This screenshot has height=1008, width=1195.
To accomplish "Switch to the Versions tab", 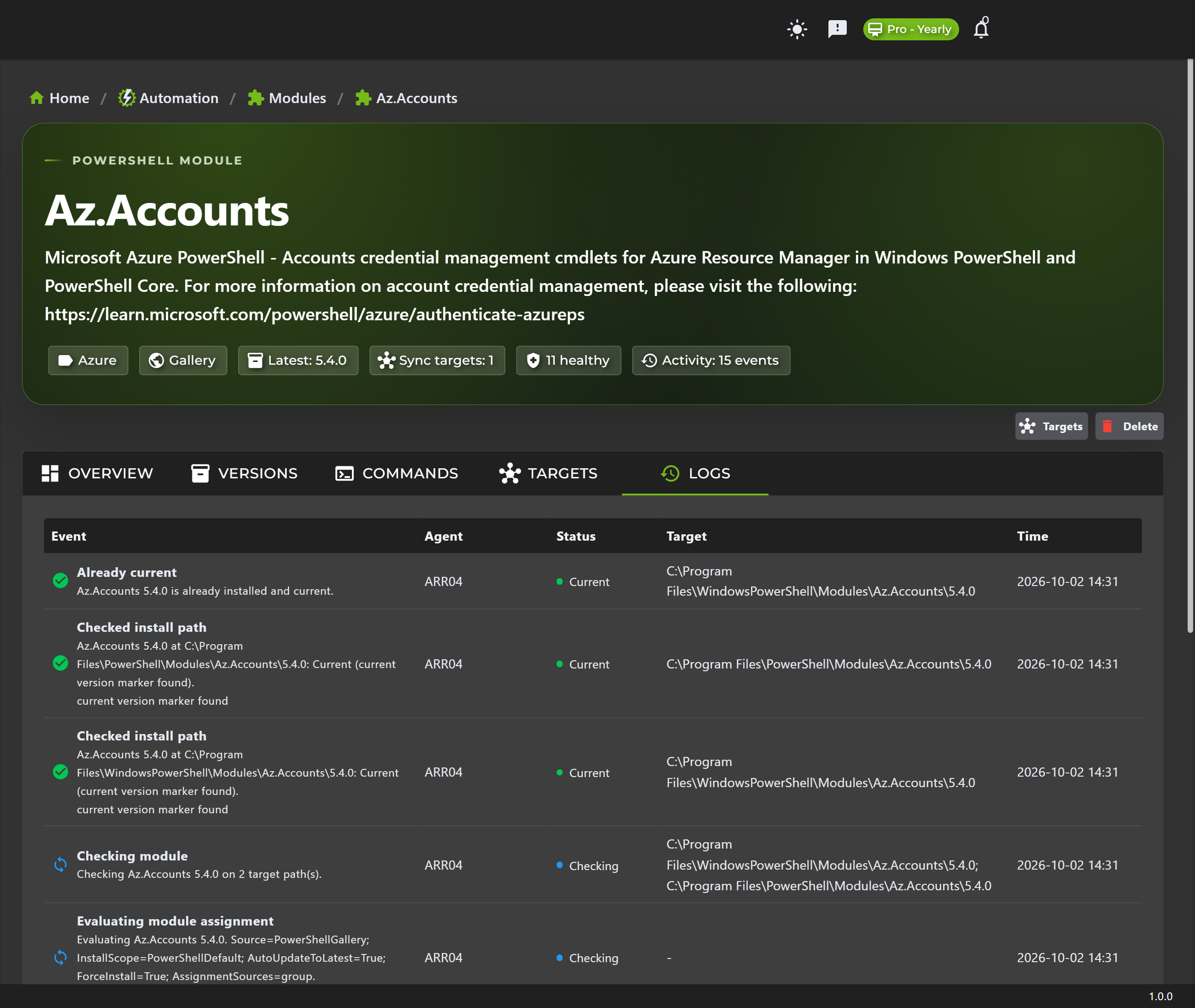I will coord(245,473).
